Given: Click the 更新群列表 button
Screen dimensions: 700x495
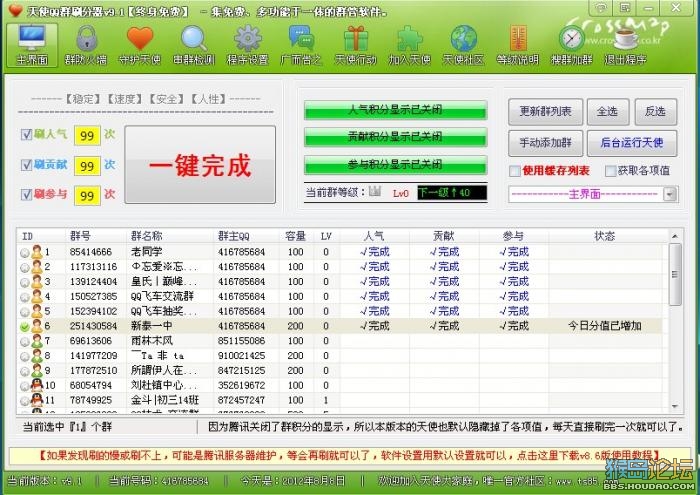Looking at the screenshot, I should click(x=546, y=112).
